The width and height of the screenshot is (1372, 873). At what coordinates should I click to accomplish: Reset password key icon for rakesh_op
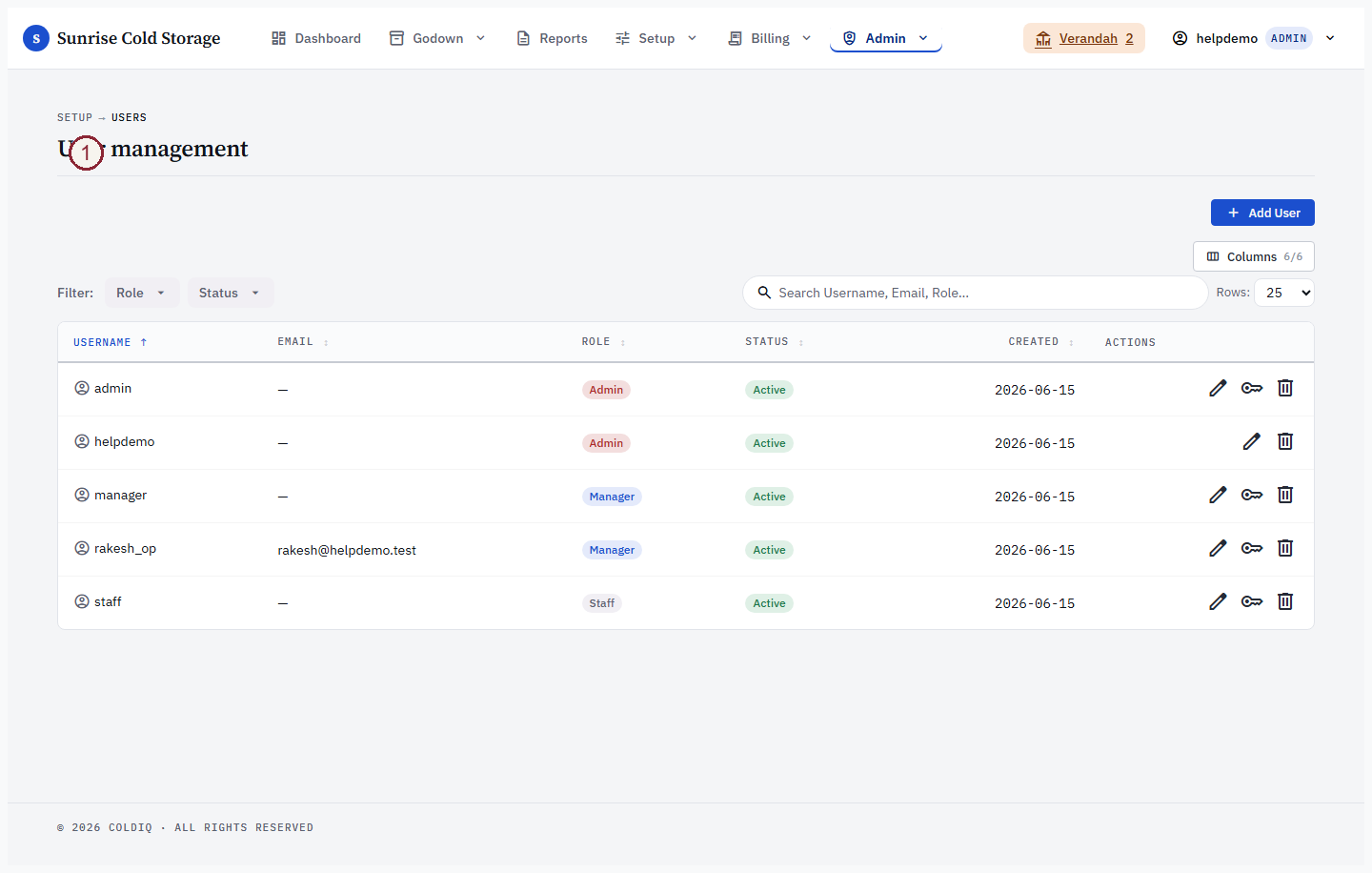click(x=1252, y=548)
